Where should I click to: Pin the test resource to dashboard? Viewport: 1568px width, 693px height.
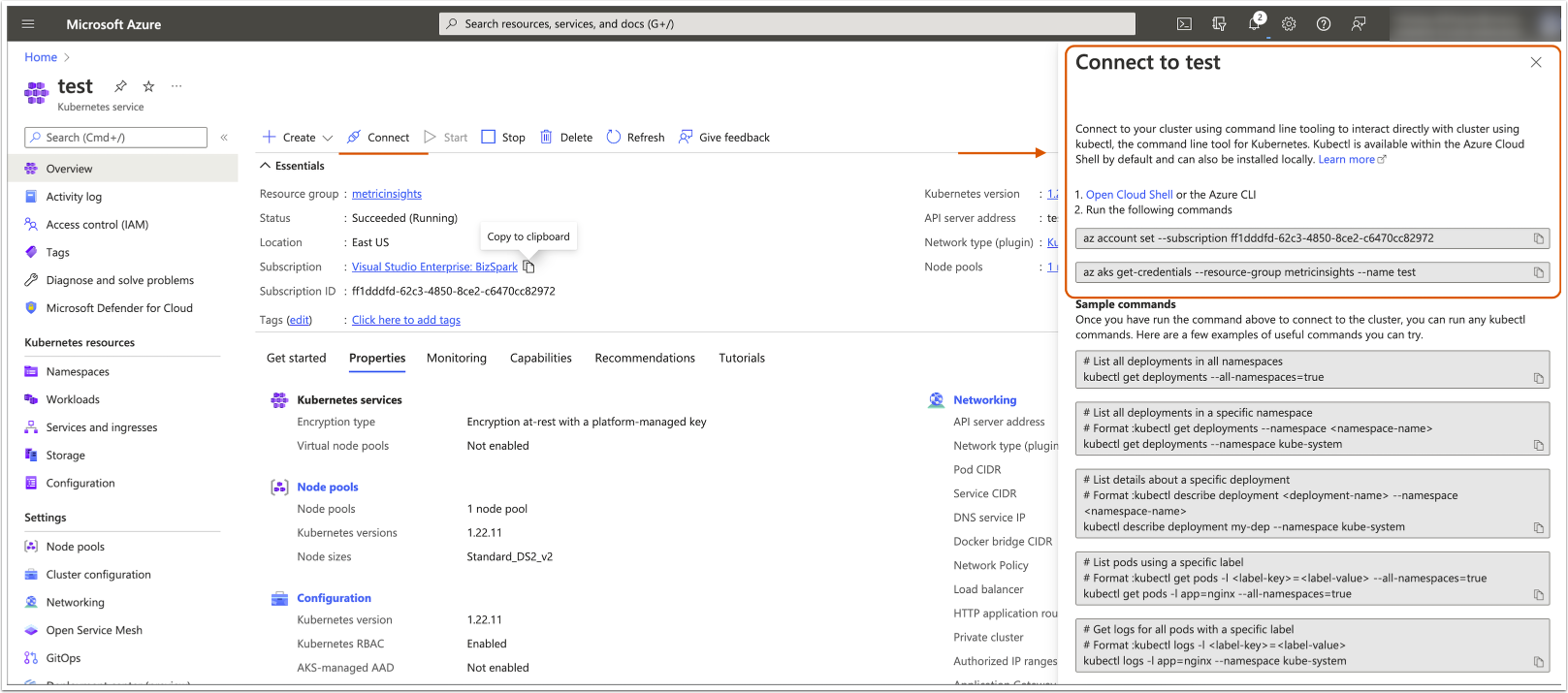coord(120,86)
